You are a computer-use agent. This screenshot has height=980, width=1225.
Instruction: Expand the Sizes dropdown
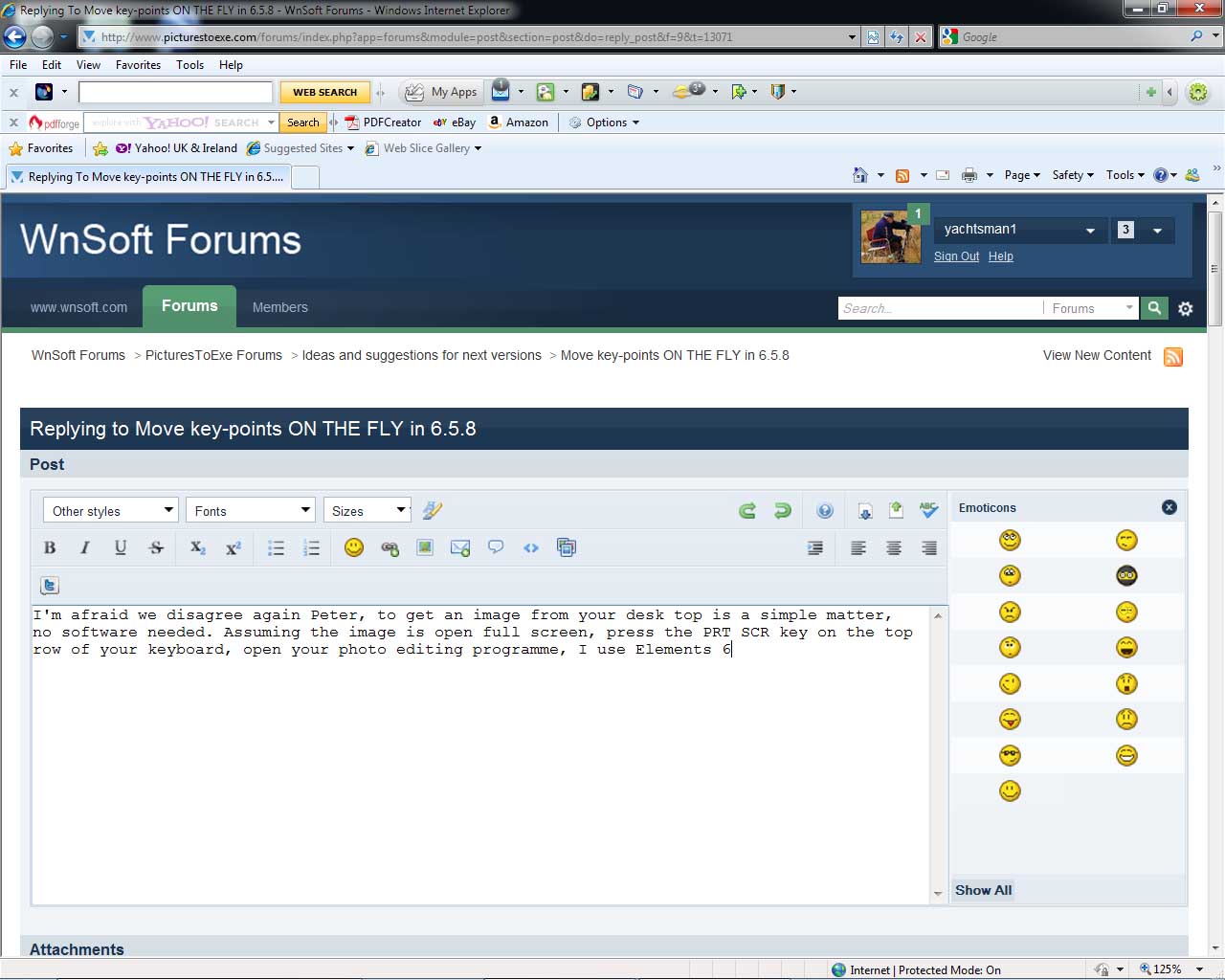pos(367,511)
